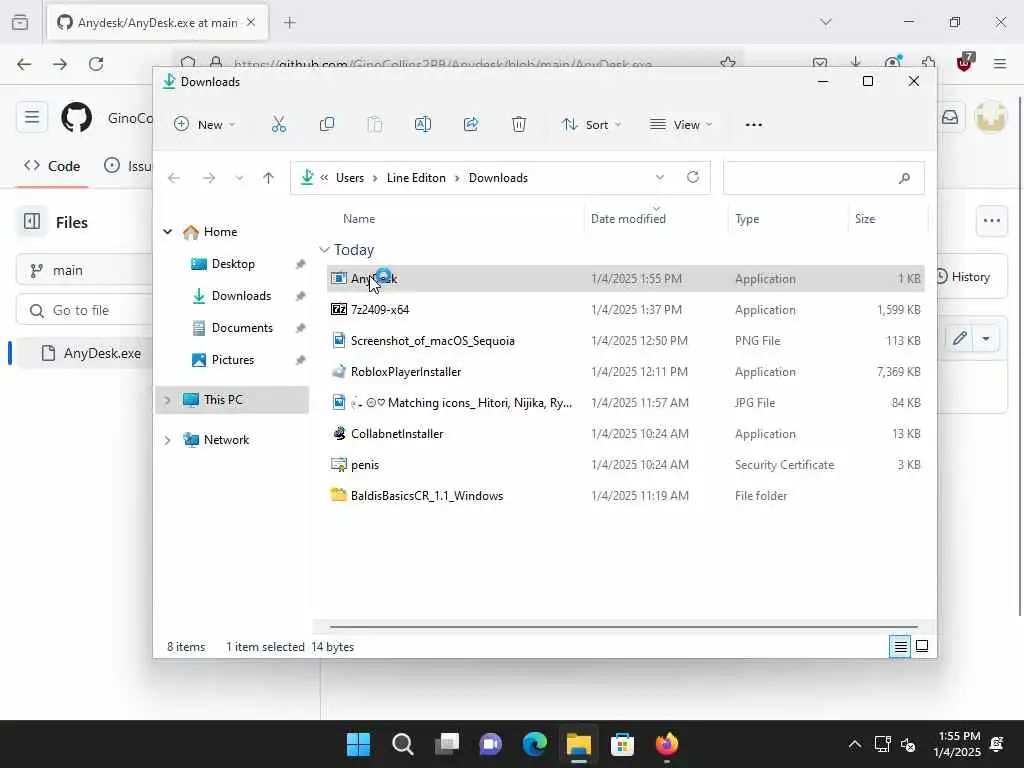Switch to large thumbnails view in status bar

(922, 647)
